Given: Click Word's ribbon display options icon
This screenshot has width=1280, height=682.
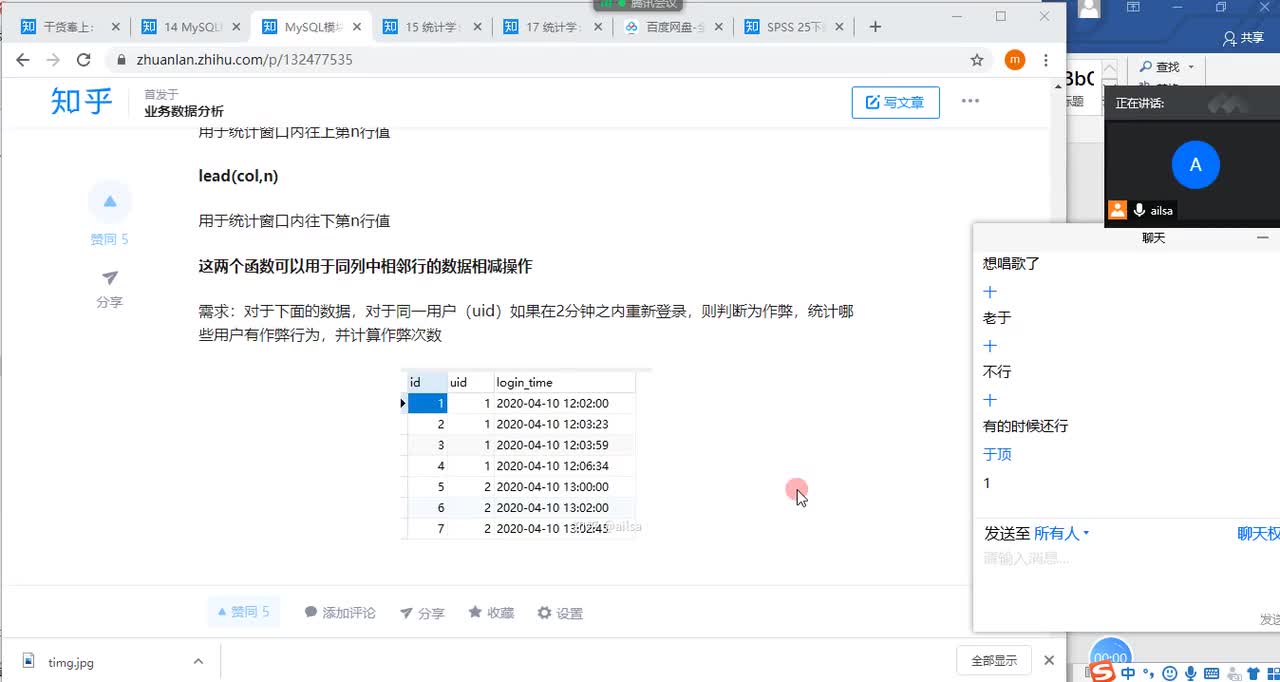Looking at the screenshot, I should [x=1134, y=8].
